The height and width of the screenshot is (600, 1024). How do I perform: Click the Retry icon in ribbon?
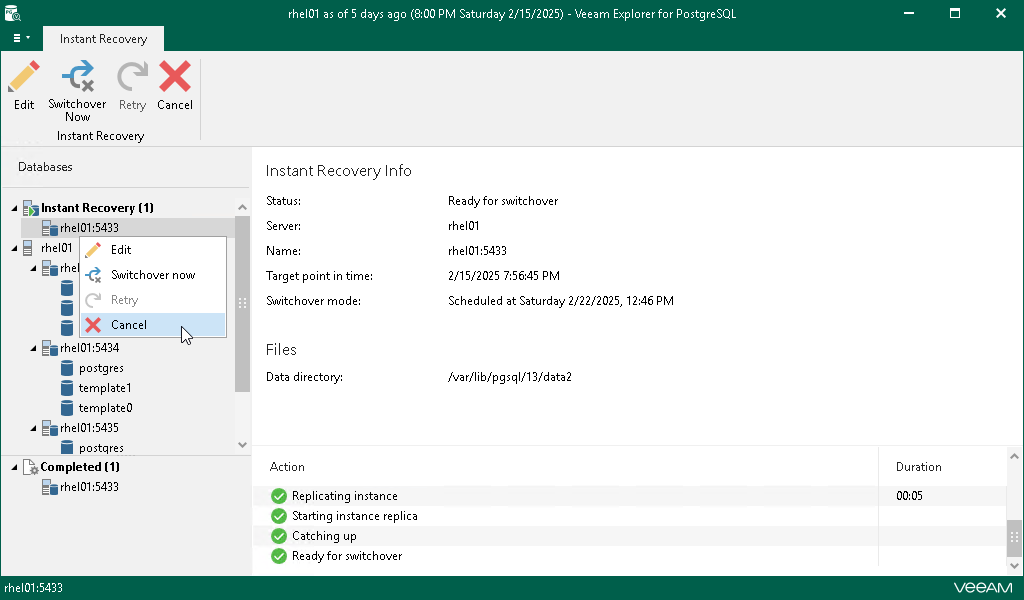(x=132, y=78)
